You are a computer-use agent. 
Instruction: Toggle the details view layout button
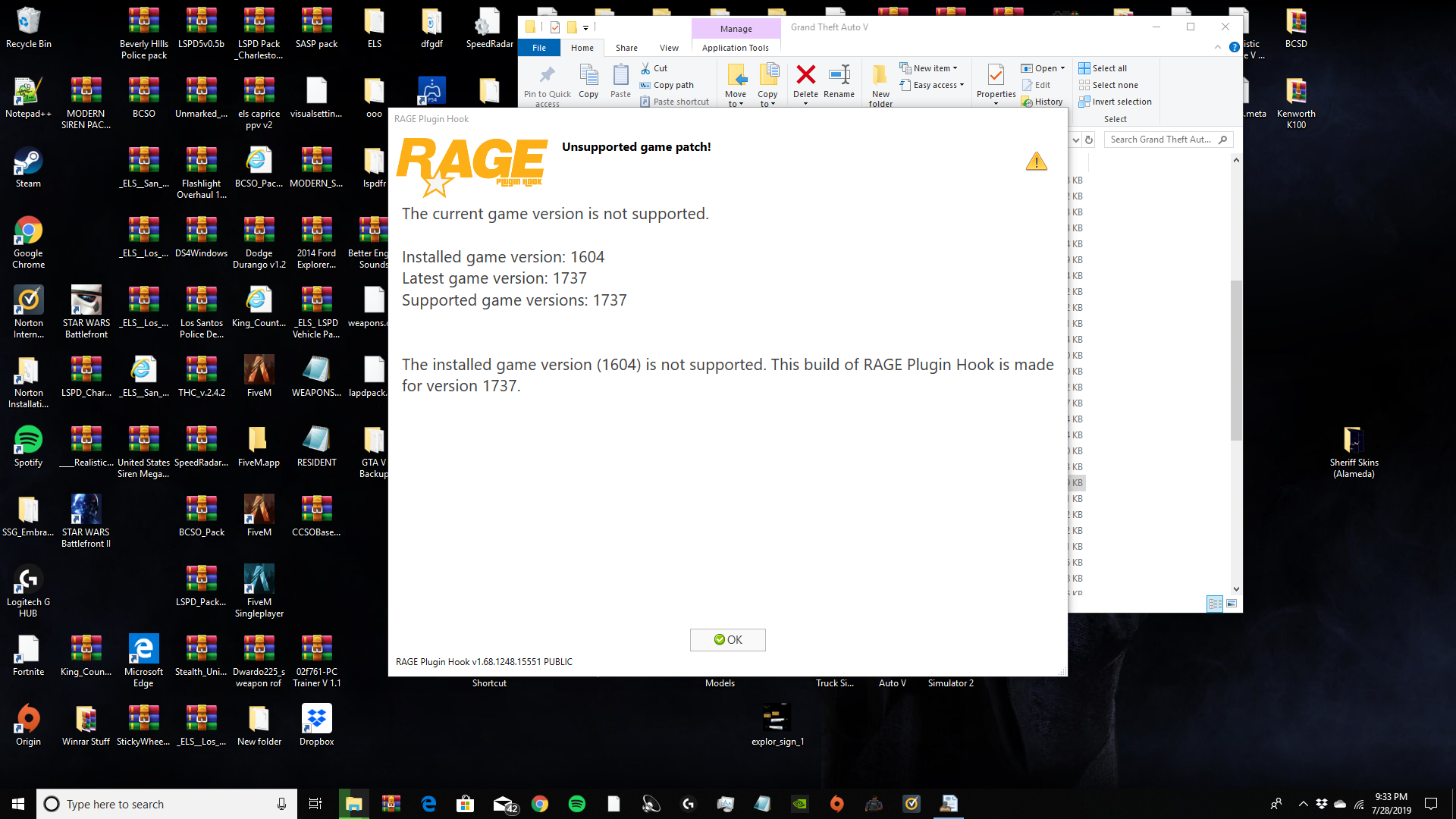pyautogui.click(x=1215, y=604)
